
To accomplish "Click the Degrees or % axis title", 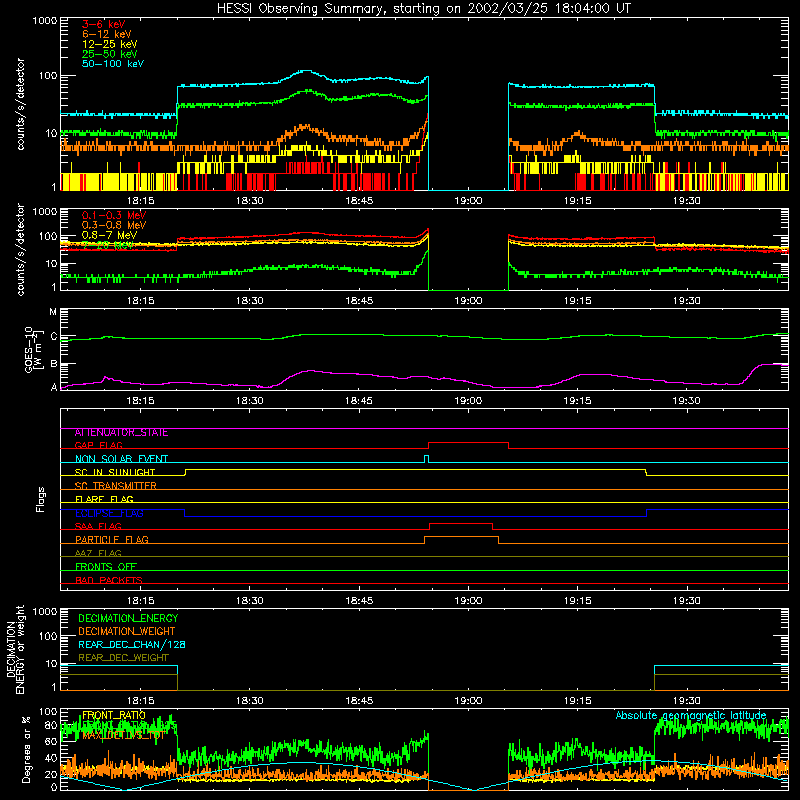I will coord(26,750).
